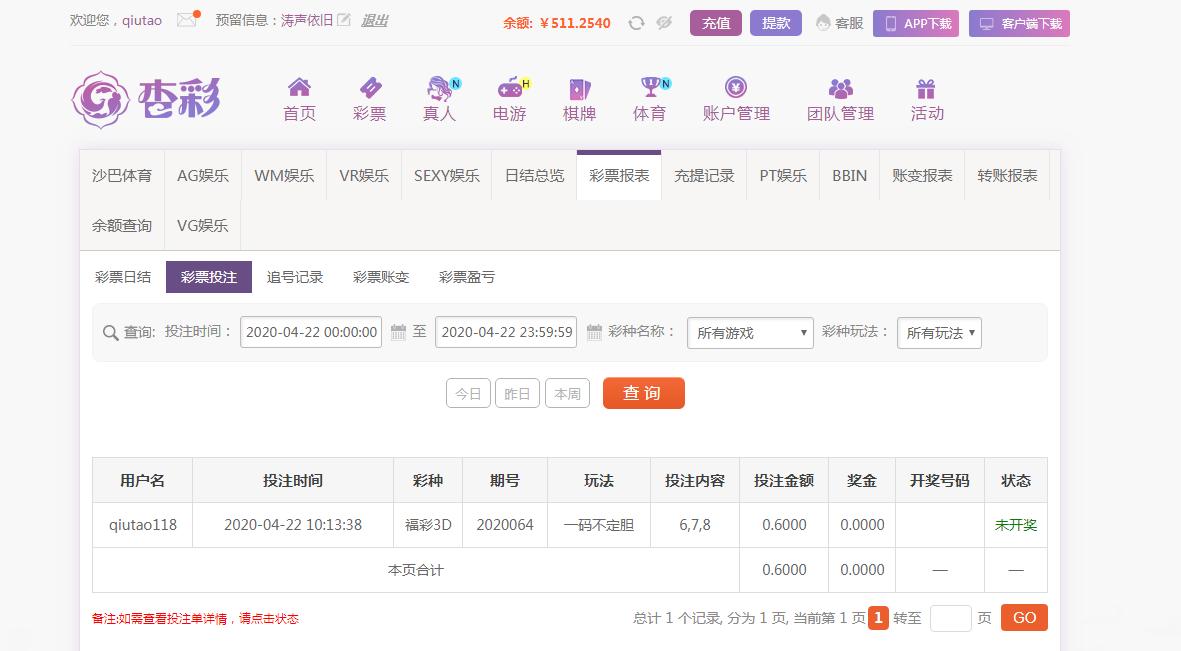
Task: Switch to the WM娱乐 tab
Action: coord(284,176)
